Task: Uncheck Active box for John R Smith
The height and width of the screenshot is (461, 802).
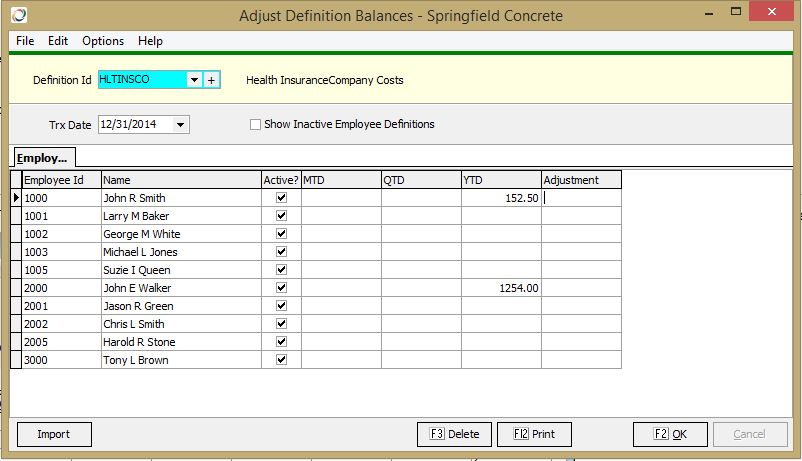Action: (281, 198)
